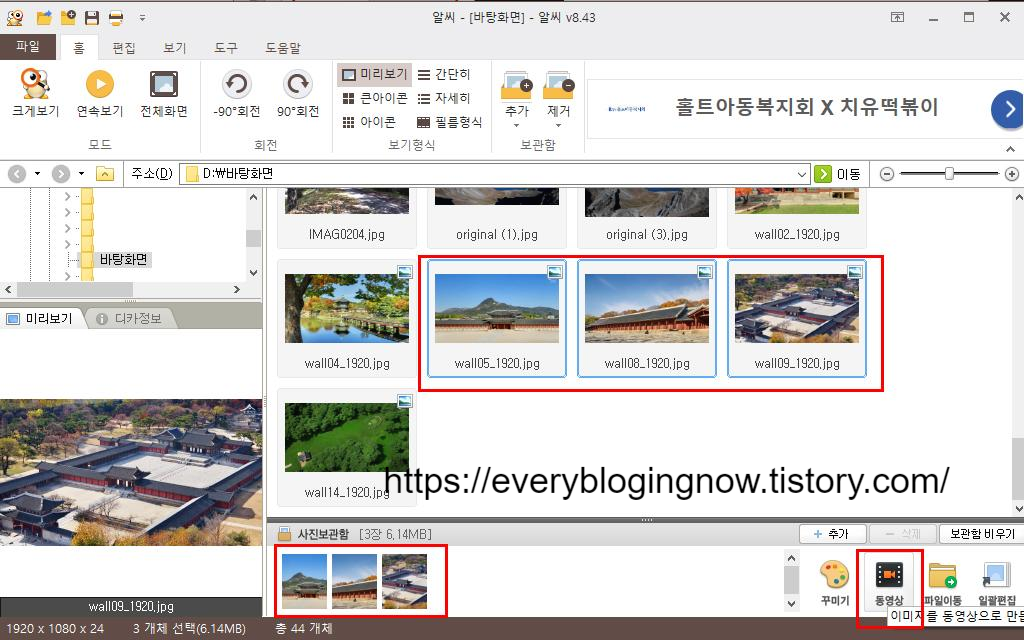Screen dimensions: 1024x640
Task: Select thumbnail wall08_1920.jpg
Action: (x=647, y=319)
